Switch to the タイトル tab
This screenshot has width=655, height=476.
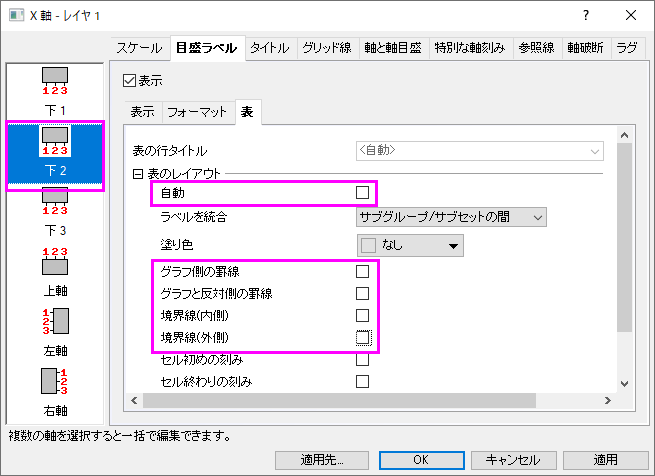270,48
